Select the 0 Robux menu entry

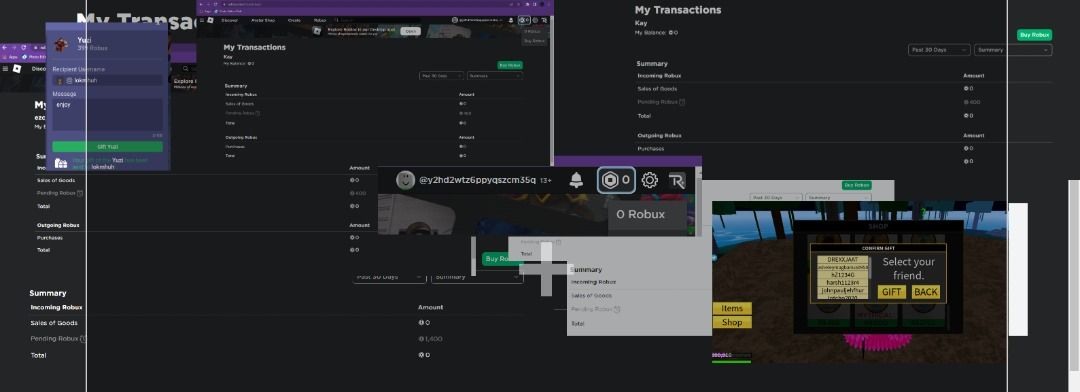click(641, 214)
